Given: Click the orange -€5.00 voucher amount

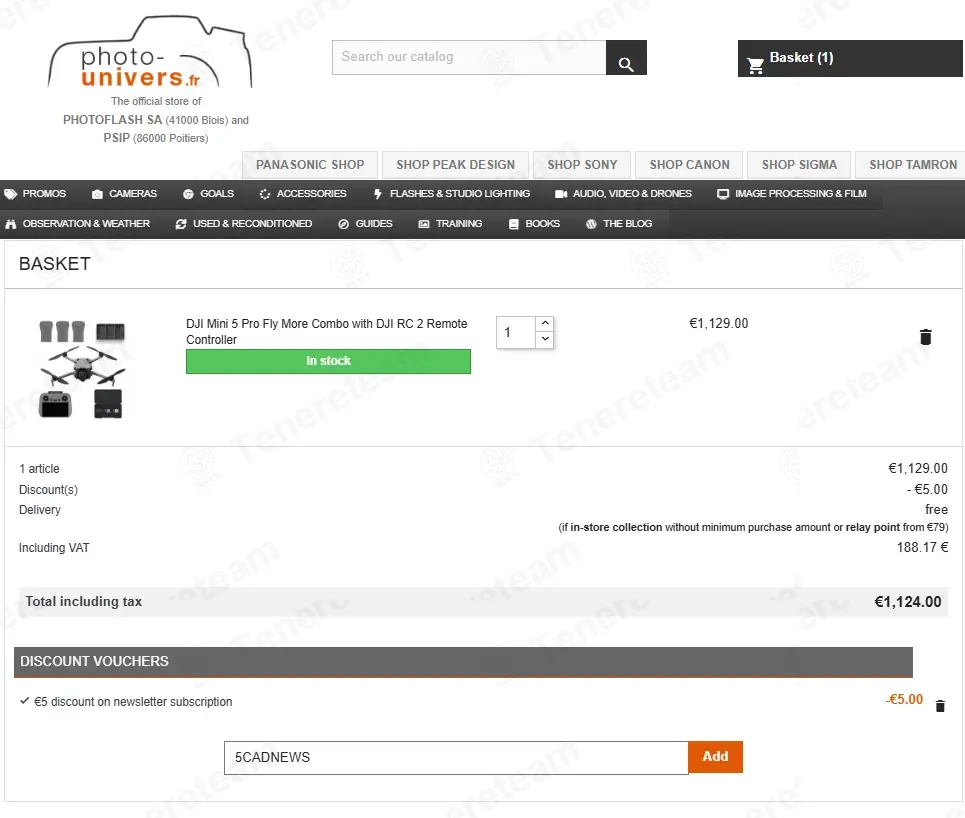Looking at the screenshot, I should pos(904,700).
